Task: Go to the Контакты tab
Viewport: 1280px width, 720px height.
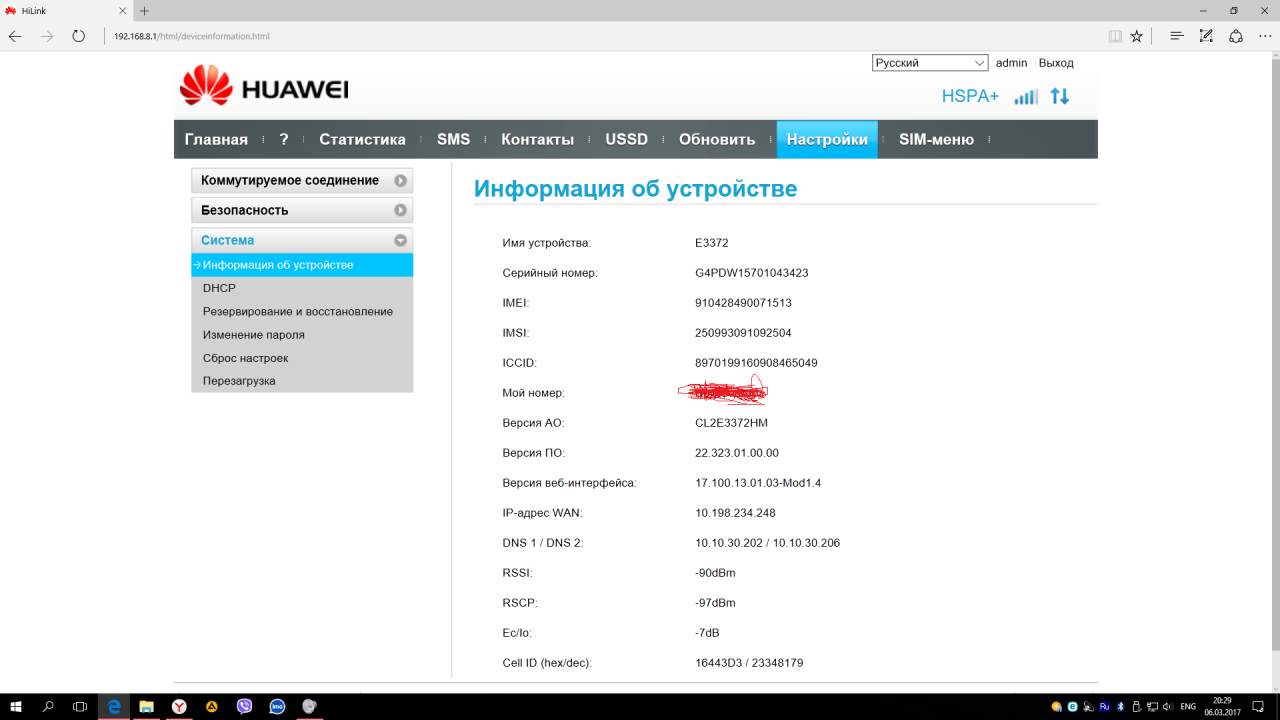Action: 537,140
